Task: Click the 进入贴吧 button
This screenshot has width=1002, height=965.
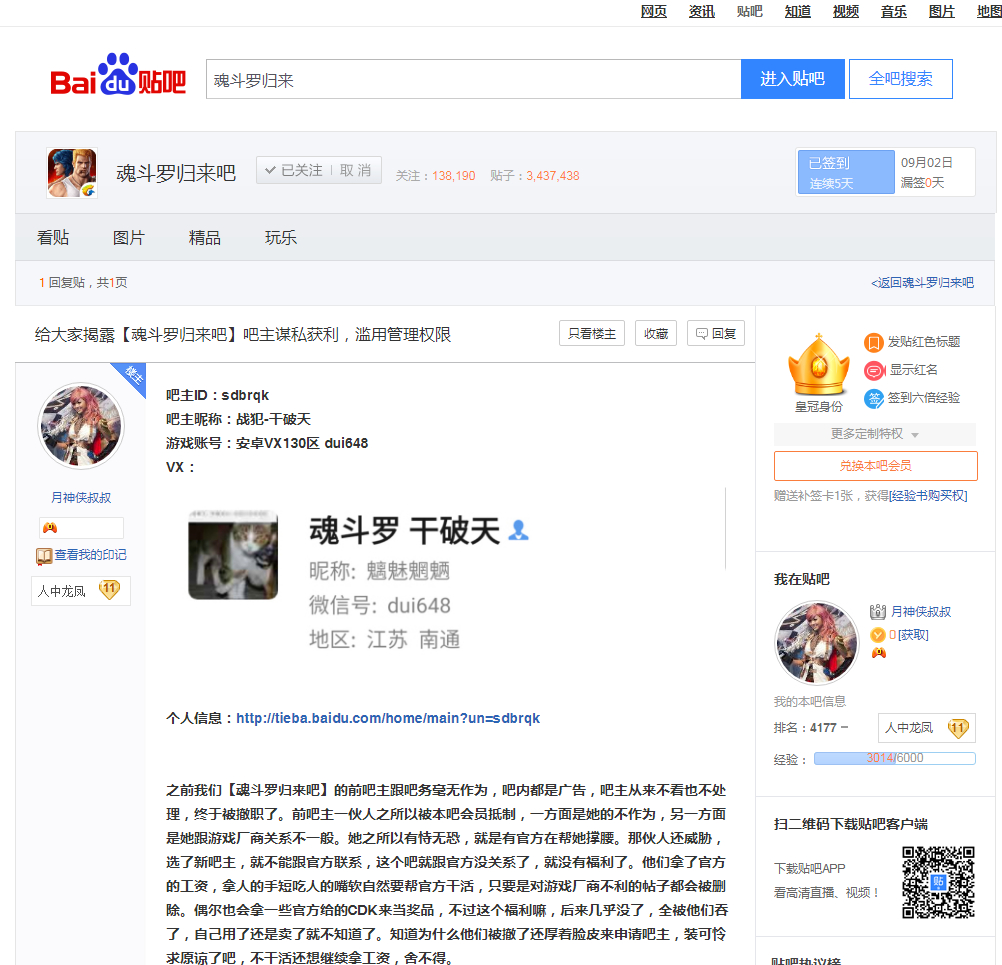Action: tap(792, 79)
